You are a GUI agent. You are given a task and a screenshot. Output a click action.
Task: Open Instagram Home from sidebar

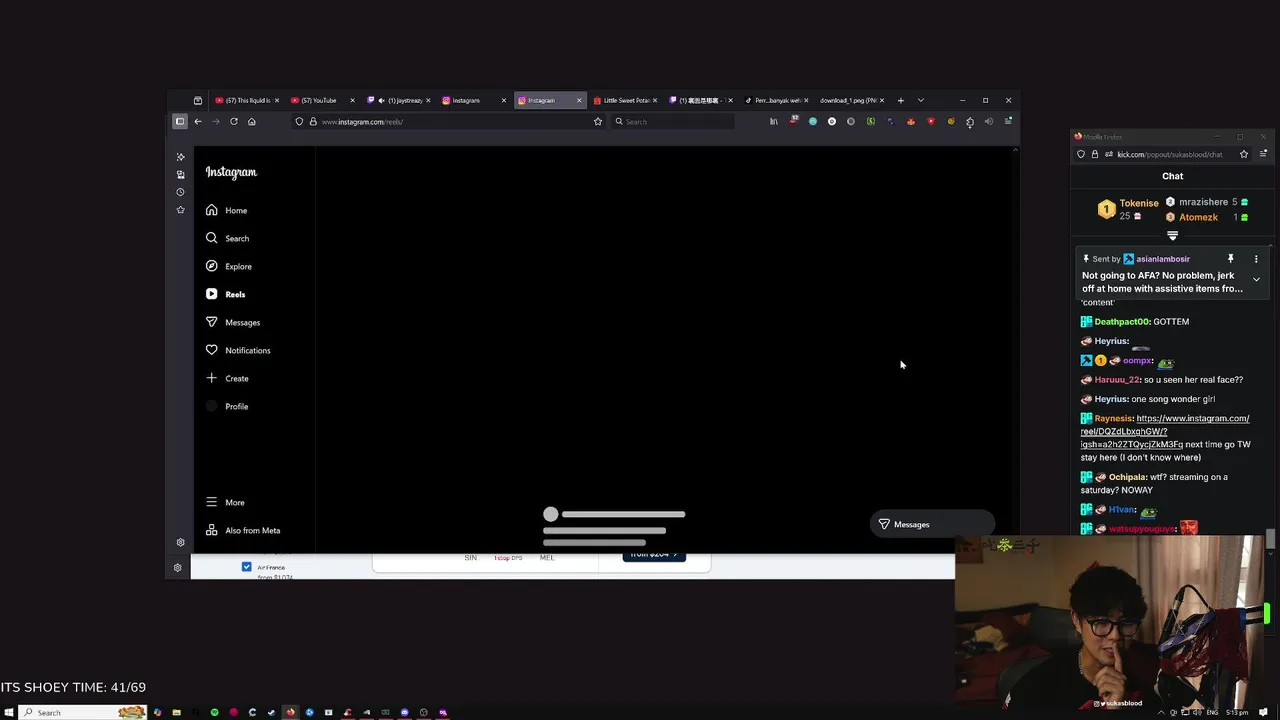(226, 210)
